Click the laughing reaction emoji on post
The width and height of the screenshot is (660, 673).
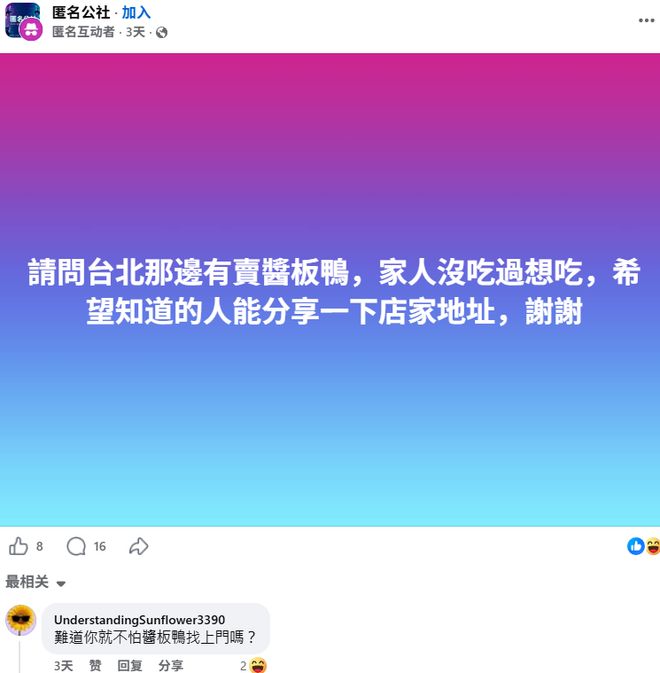(x=653, y=546)
